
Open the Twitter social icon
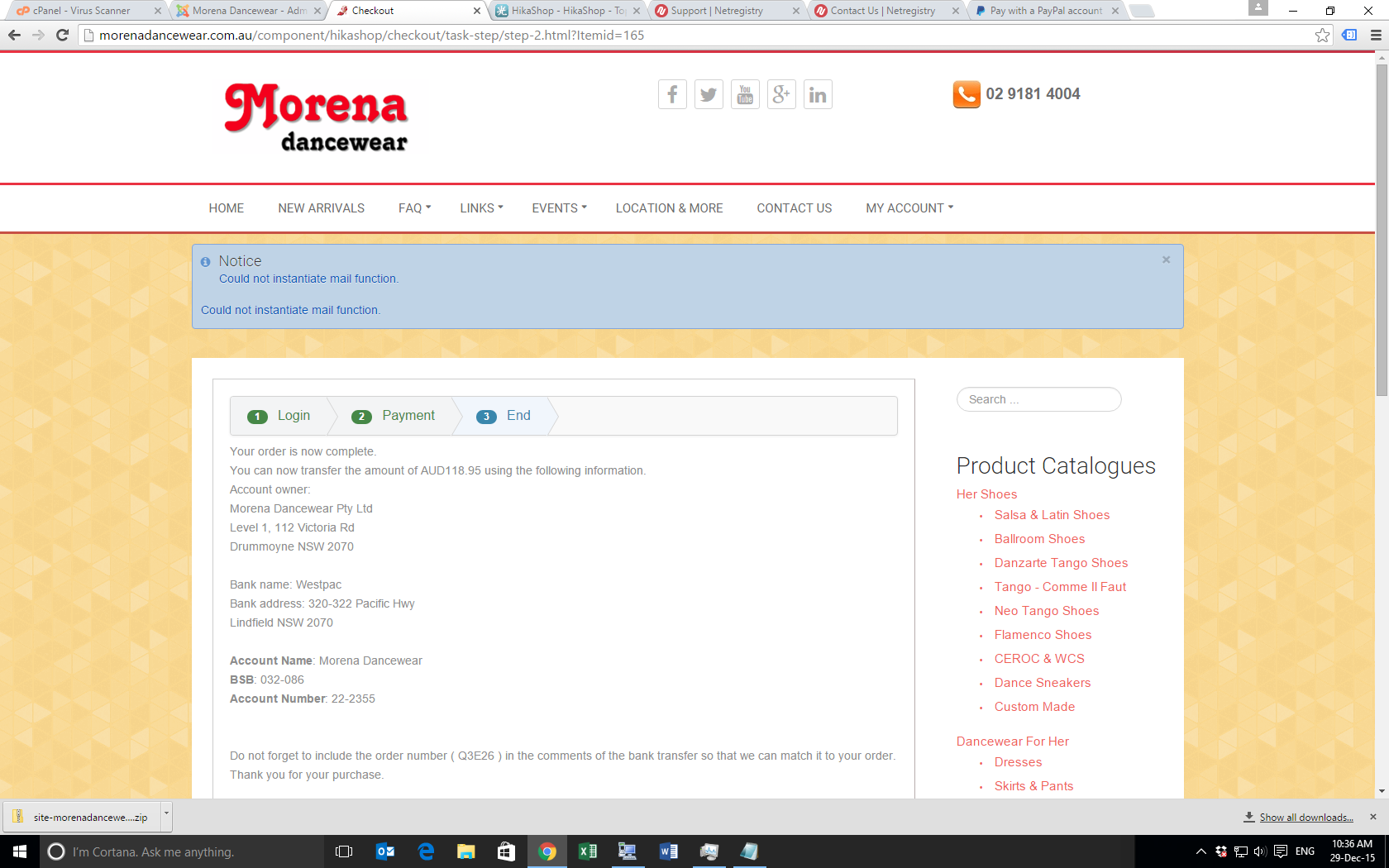coord(709,94)
